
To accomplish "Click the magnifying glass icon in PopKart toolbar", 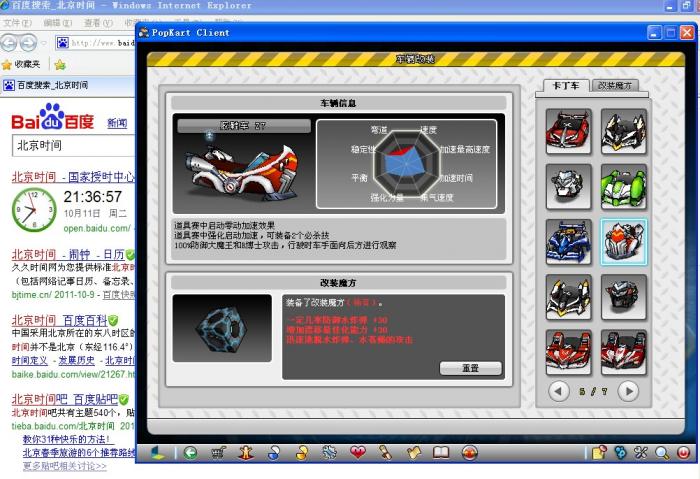I will [662, 453].
